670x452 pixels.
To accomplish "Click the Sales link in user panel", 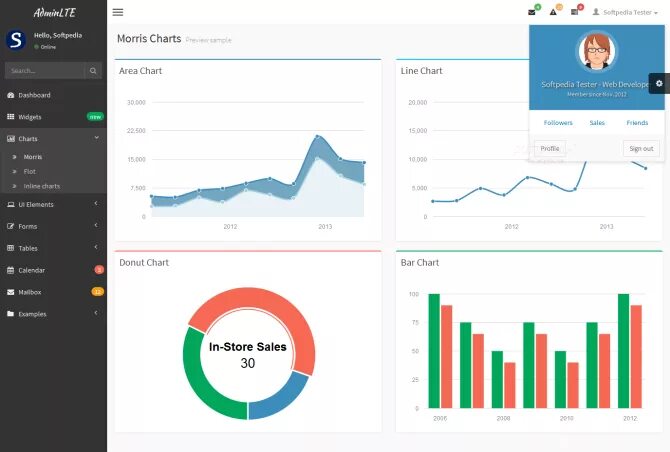I will point(597,123).
